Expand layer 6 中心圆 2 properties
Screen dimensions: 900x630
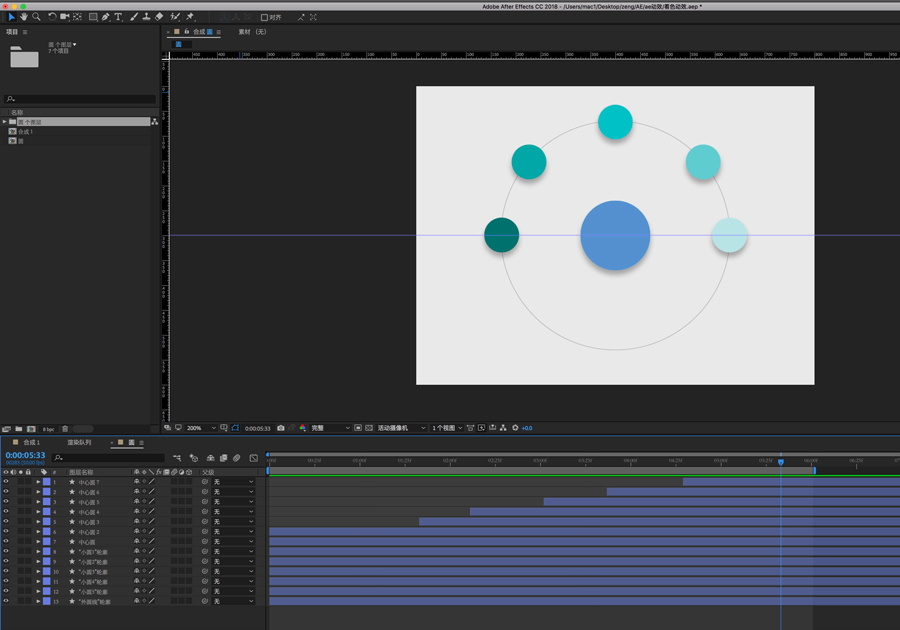(x=38, y=532)
